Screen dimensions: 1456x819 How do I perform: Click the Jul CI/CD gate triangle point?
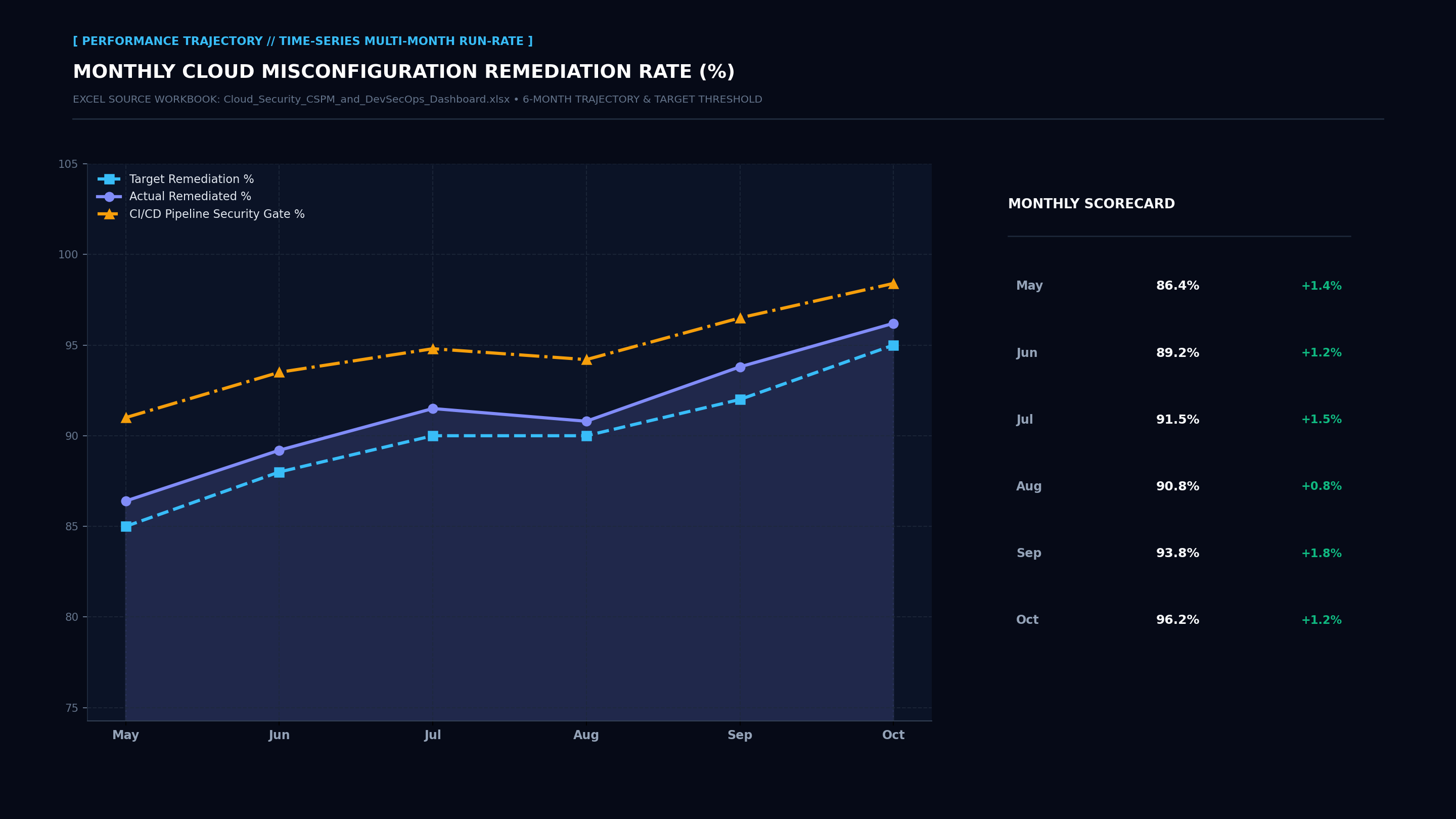[433, 349]
